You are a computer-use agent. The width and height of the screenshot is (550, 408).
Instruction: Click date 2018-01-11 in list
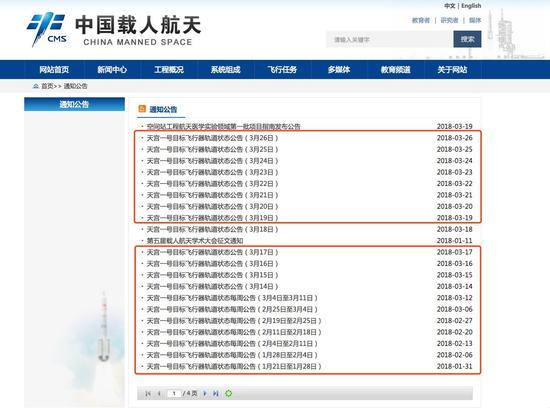(455, 241)
